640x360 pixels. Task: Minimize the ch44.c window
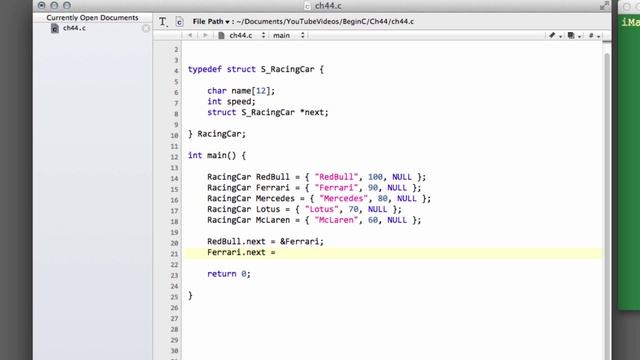[54, 5]
